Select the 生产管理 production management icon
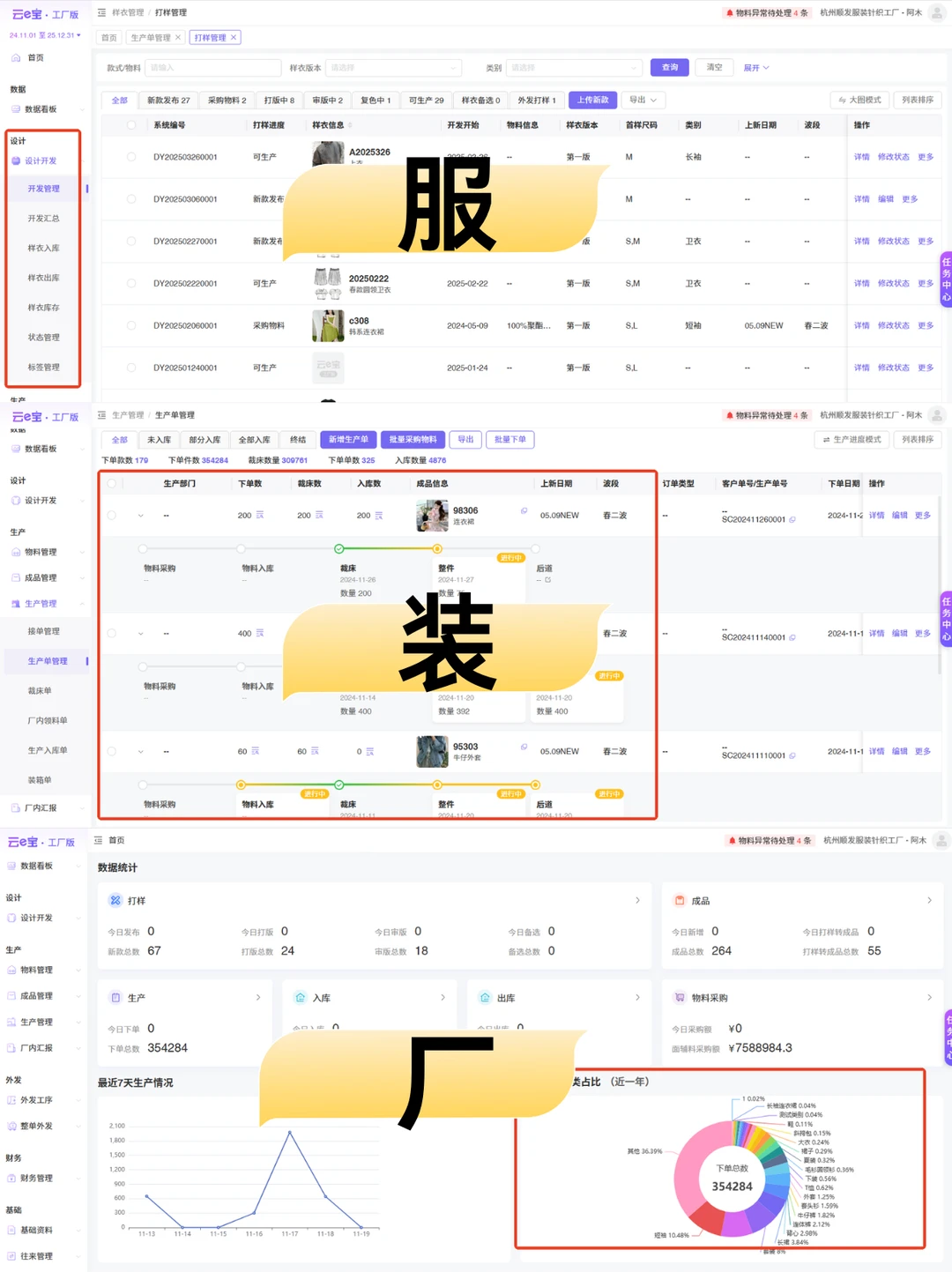The image size is (952, 1272). [x=15, y=603]
